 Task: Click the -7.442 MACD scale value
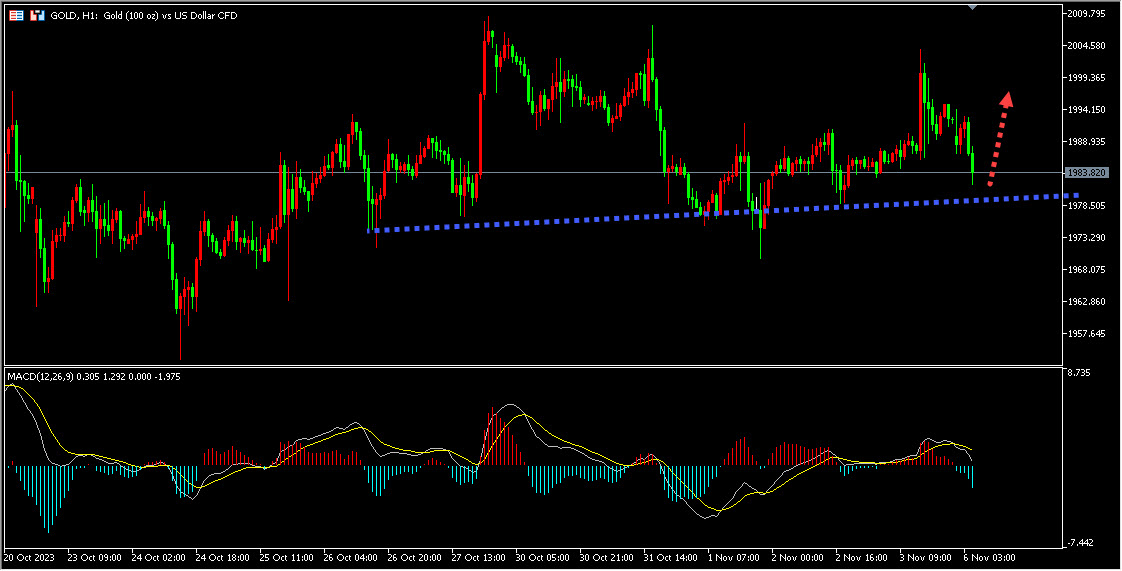pyautogui.click(x=1080, y=543)
